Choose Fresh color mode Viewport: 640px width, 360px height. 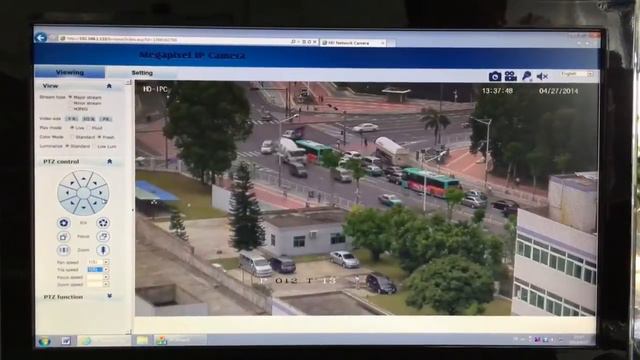(99, 137)
